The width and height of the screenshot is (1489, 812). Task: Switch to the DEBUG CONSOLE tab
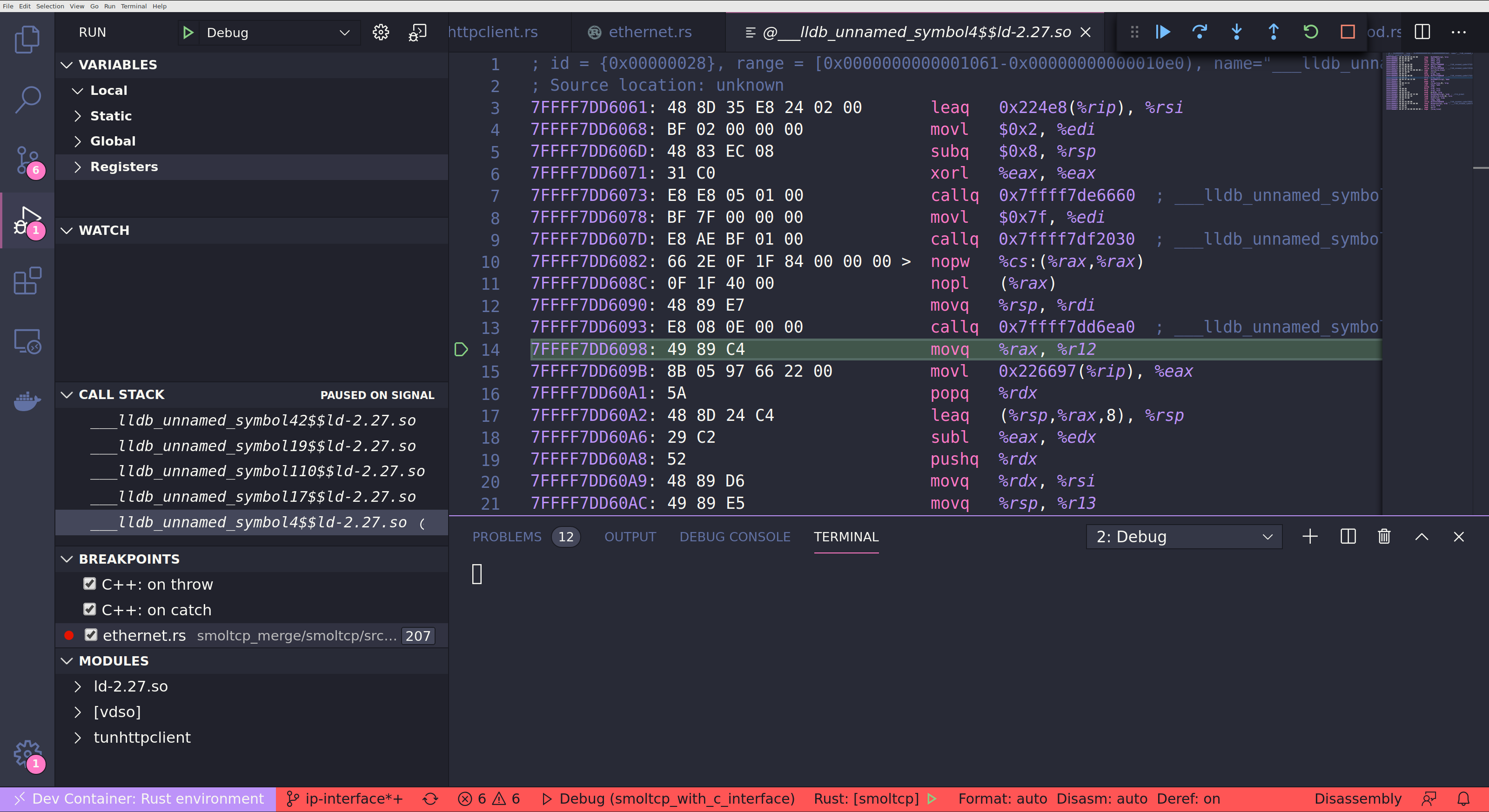coord(734,537)
